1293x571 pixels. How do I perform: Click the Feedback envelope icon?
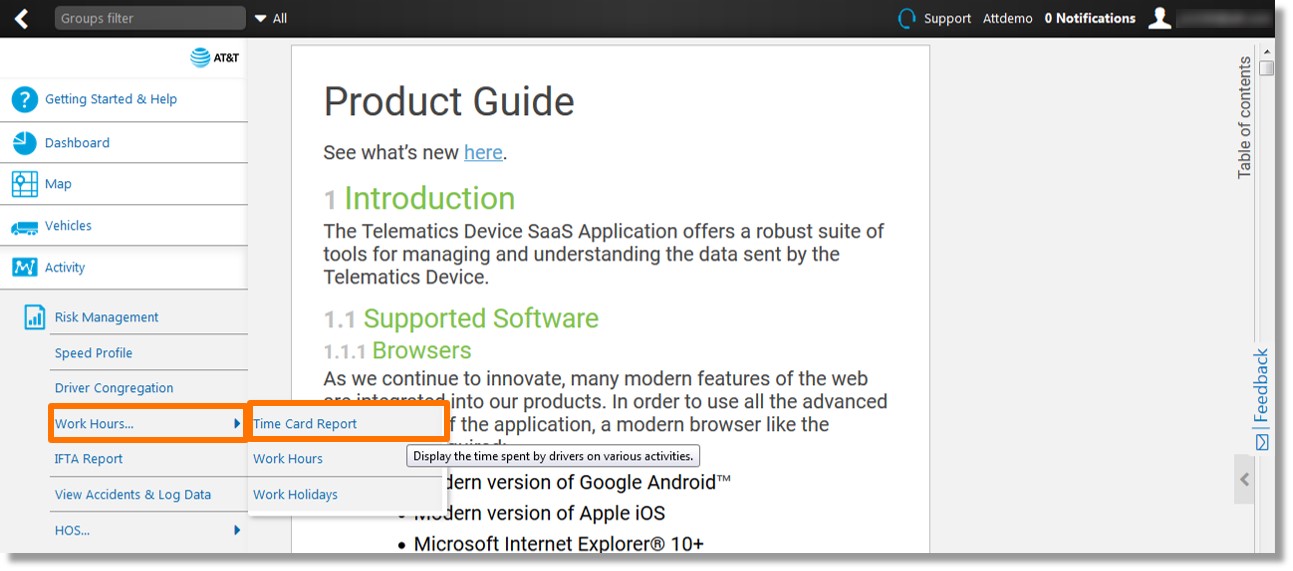point(1262,442)
